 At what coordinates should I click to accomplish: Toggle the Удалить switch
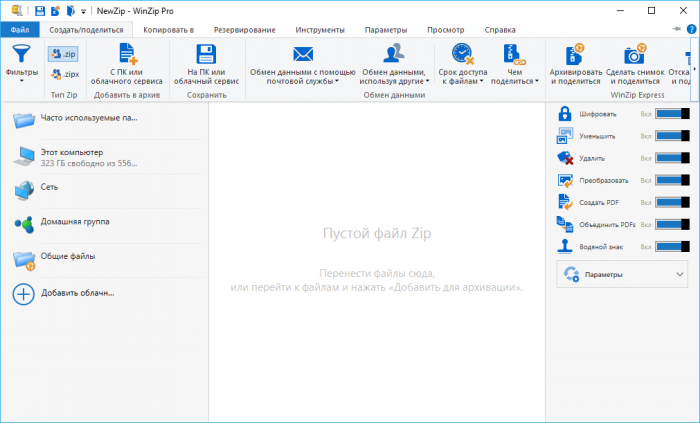(672, 158)
